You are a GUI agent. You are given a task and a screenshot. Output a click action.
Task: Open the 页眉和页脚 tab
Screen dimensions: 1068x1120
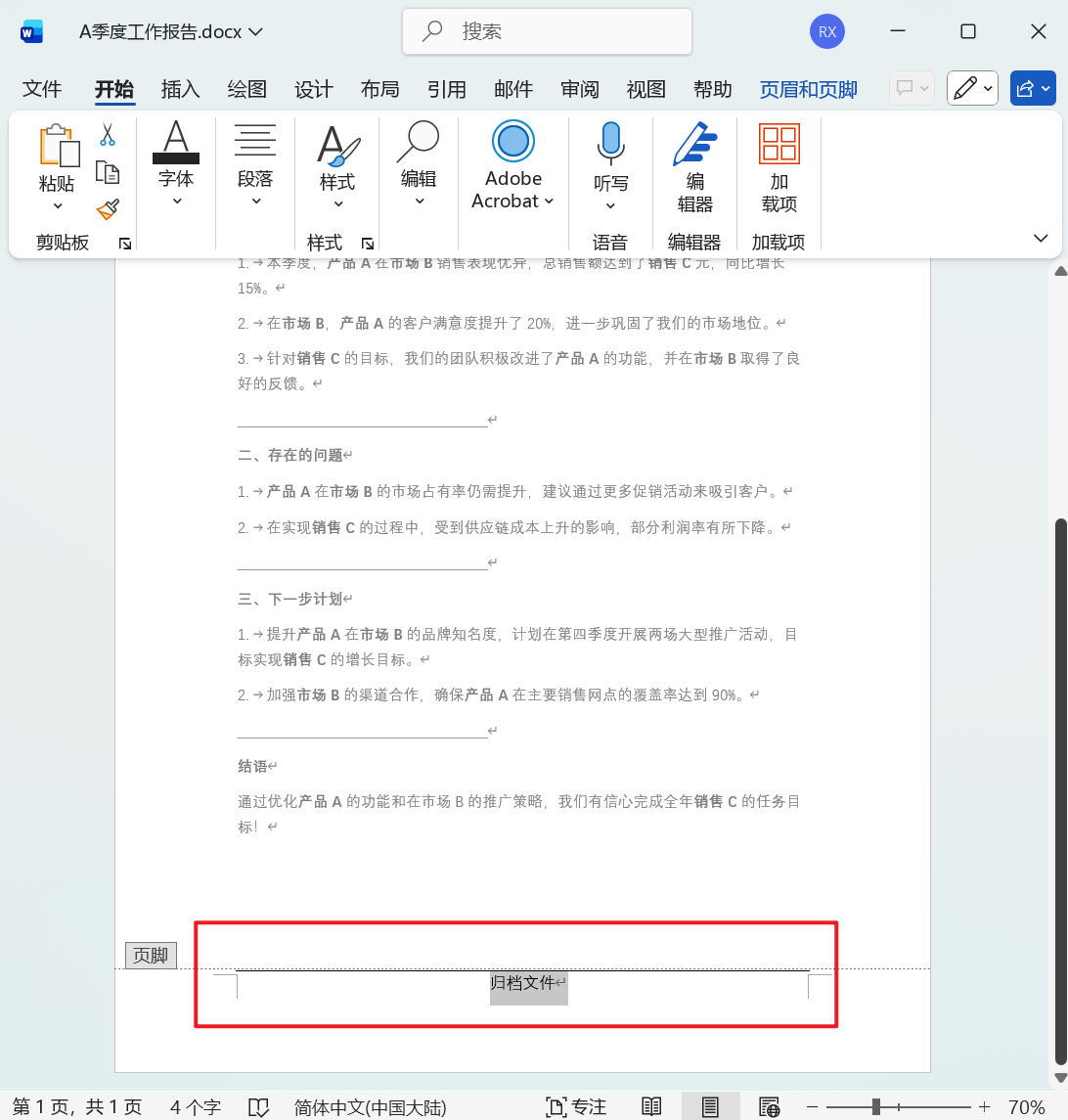pos(808,89)
